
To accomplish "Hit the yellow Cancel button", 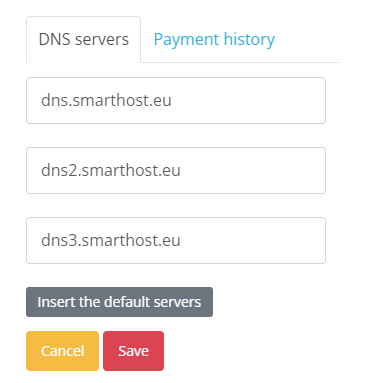I will coord(63,351).
